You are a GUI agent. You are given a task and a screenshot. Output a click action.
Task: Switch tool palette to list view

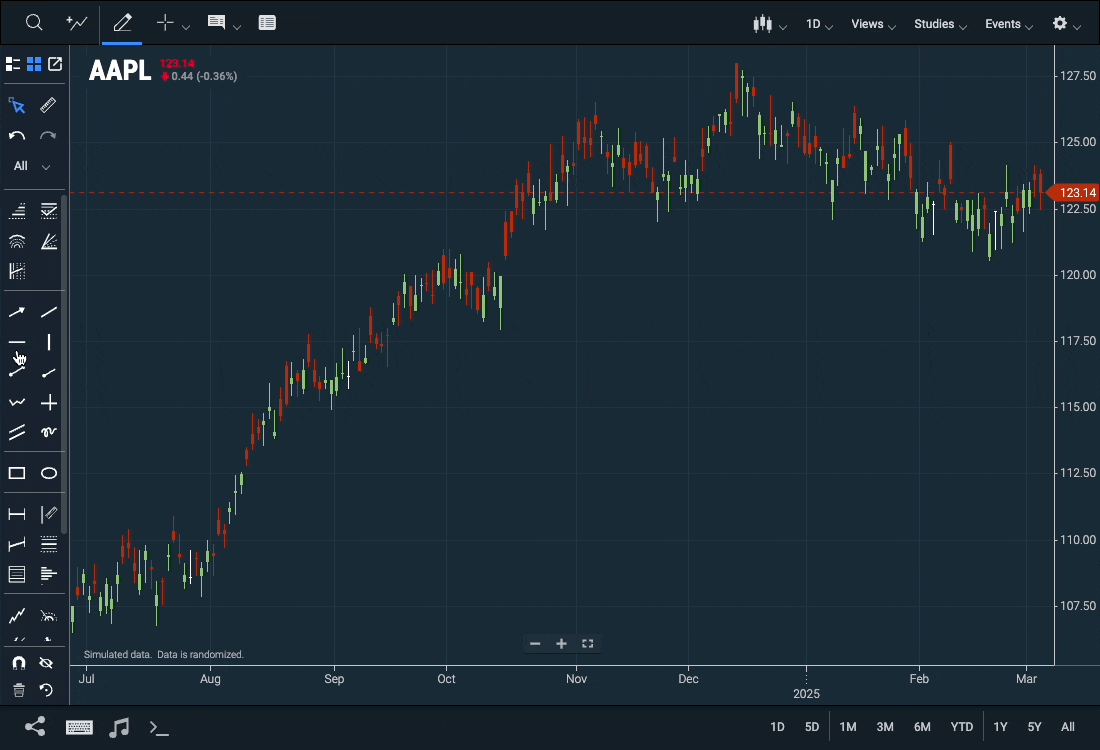pyautogui.click(x=13, y=64)
